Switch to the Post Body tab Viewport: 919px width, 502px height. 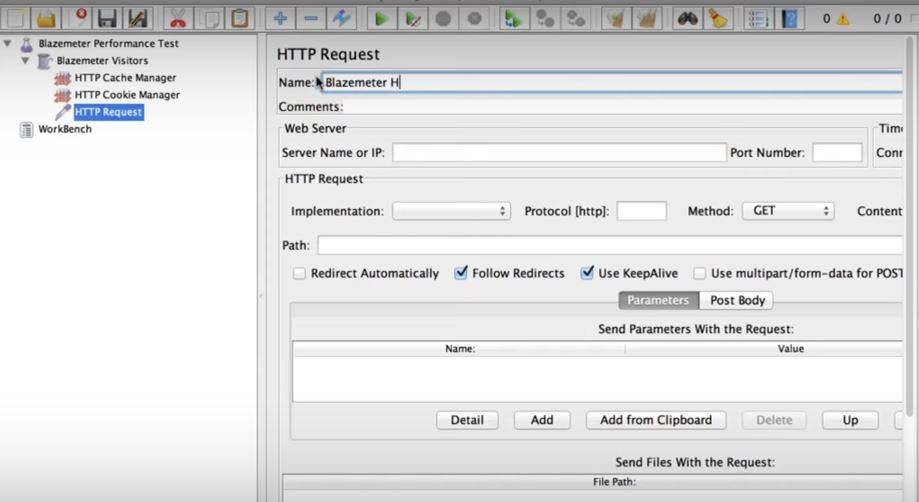[737, 300]
